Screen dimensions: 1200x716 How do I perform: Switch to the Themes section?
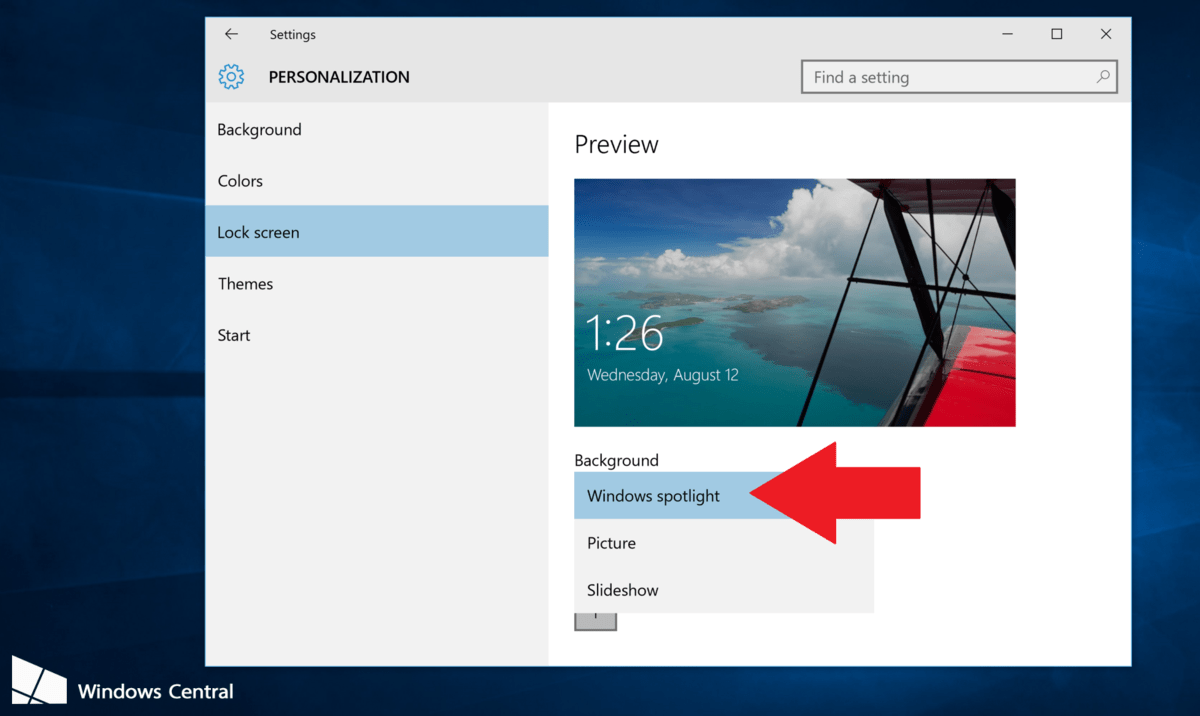pyautogui.click(x=245, y=284)
